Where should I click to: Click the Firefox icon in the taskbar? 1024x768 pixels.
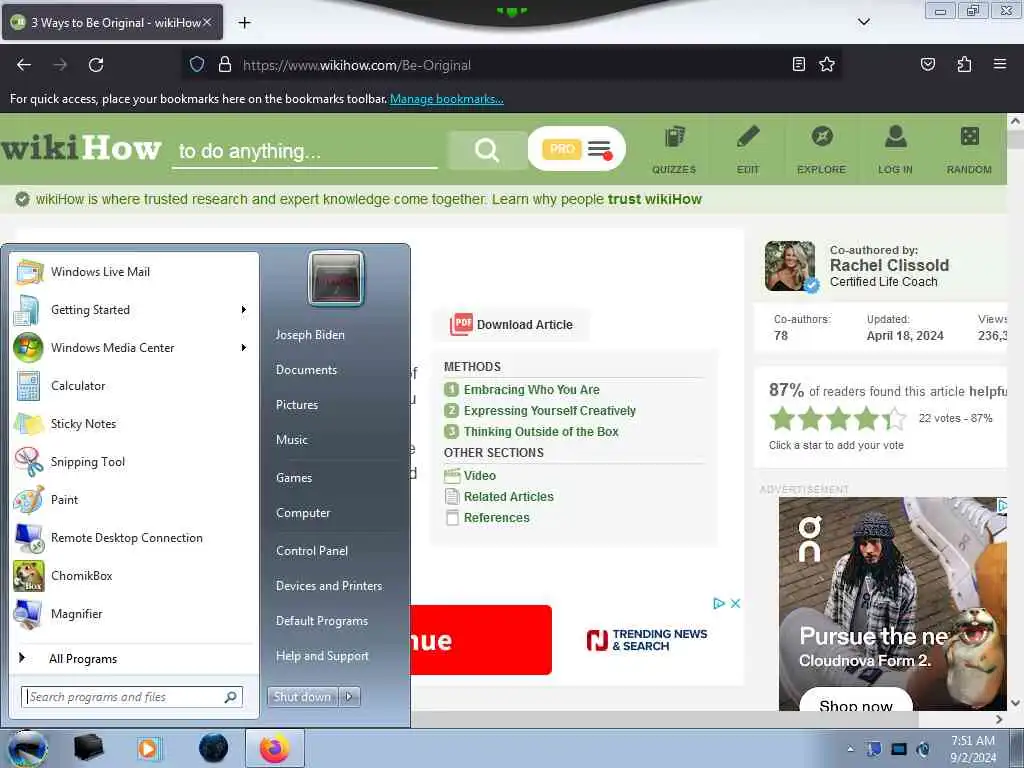[274, 748]
